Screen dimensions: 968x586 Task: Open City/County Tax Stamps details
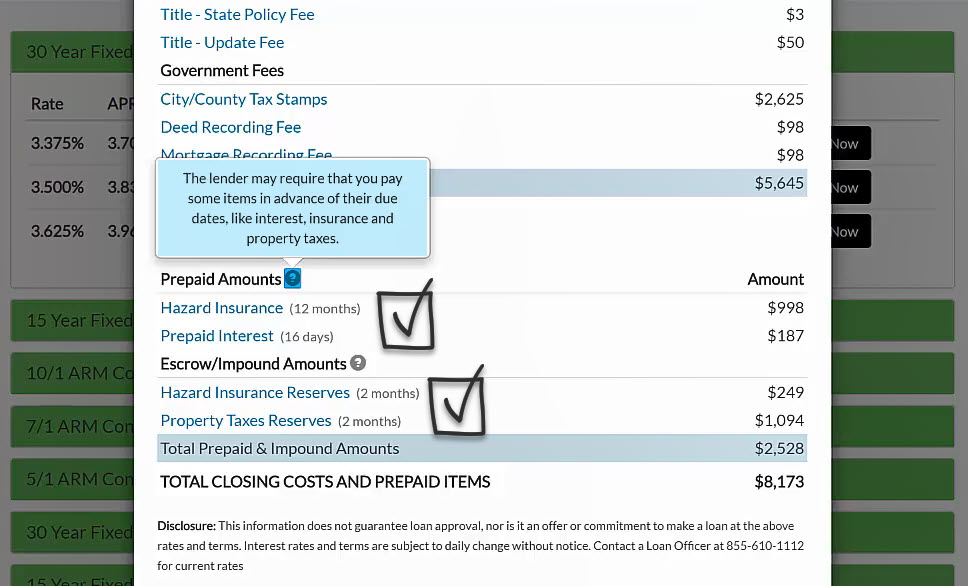[243, 99]
